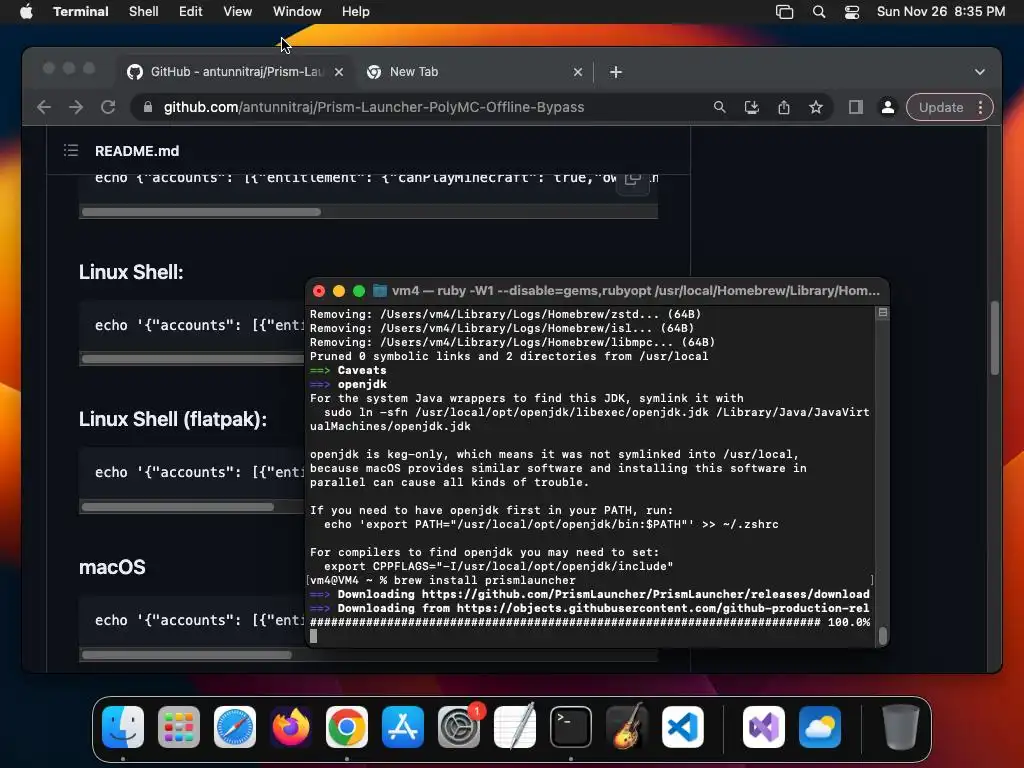Screen dimensions: 1024x768
Task: Open Finder from the Dock
Action: point(123,727)
